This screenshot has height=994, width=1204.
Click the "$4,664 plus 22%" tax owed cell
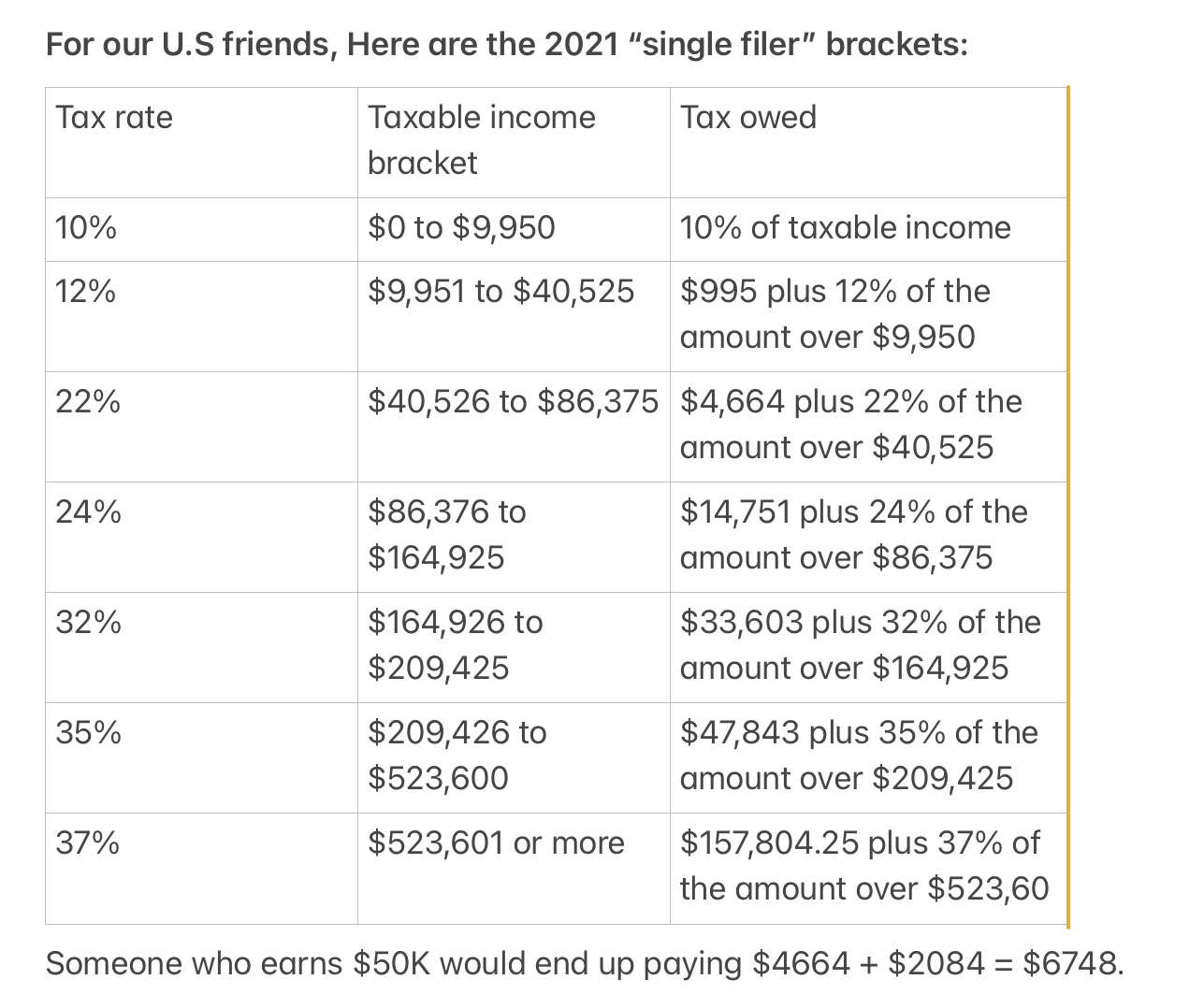click(850, 425)
